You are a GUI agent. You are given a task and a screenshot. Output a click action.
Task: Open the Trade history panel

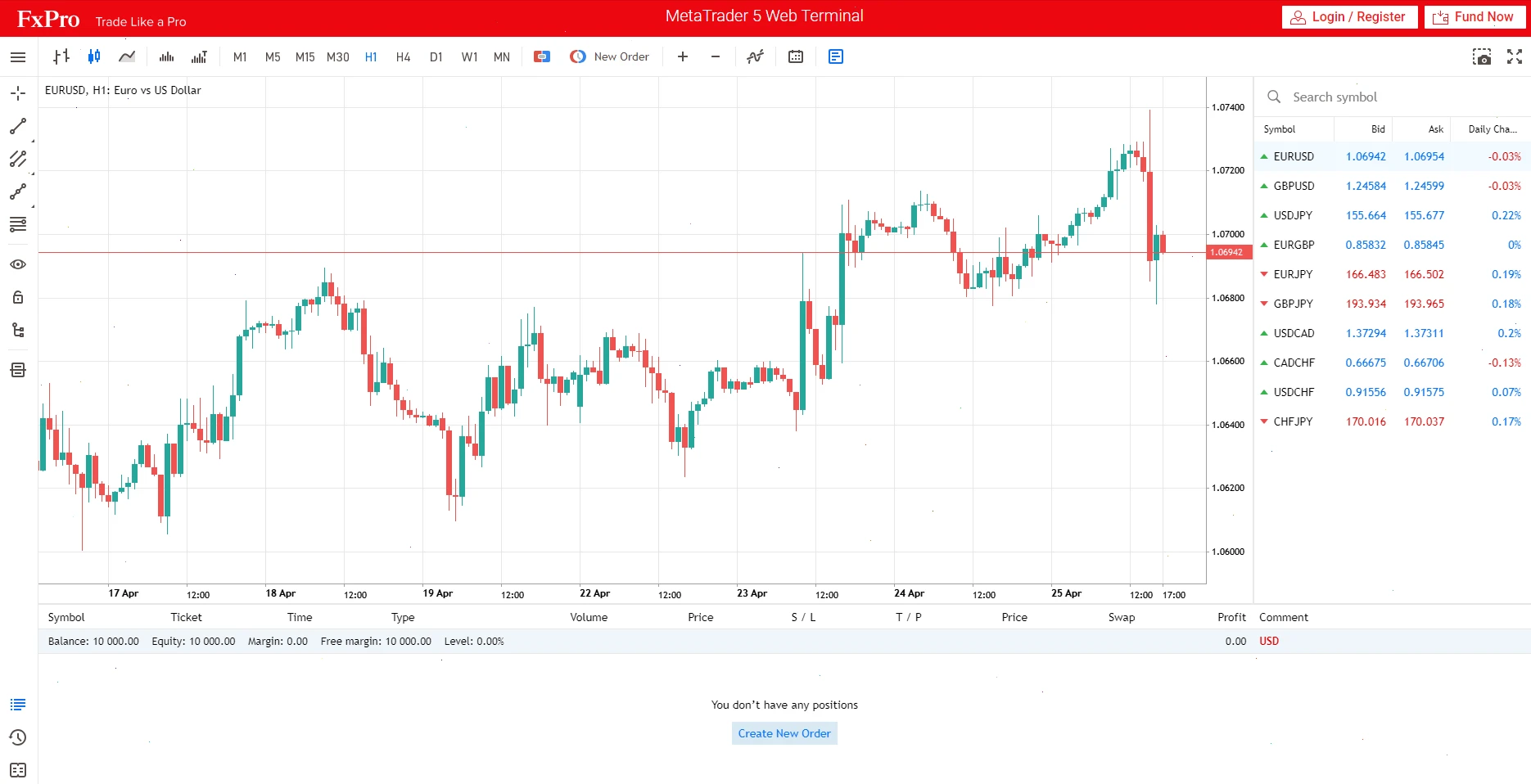(x=17, y=737)
